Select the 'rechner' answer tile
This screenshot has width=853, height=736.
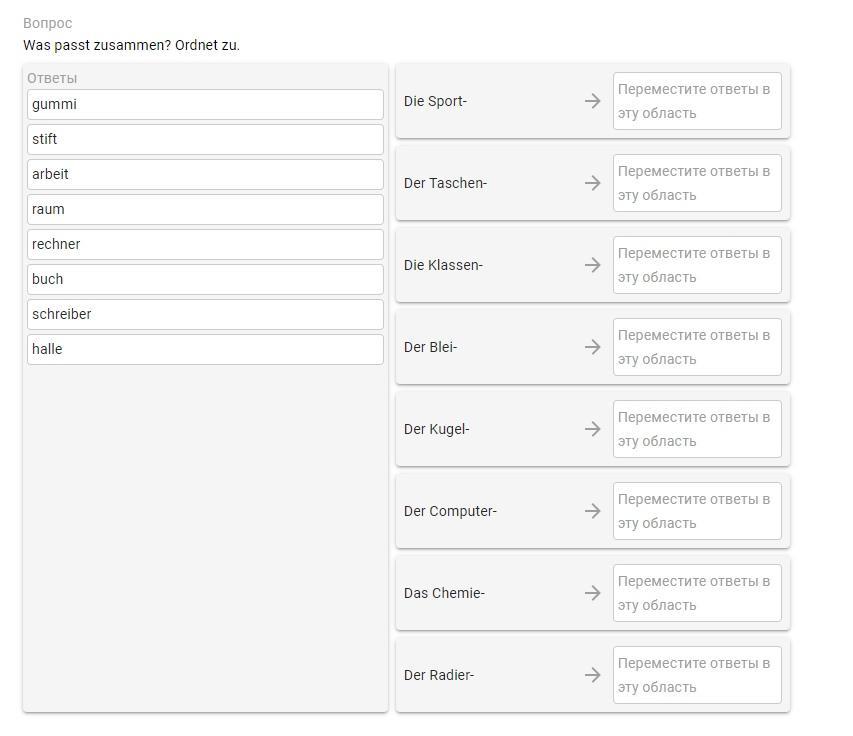tap(205, 244)
